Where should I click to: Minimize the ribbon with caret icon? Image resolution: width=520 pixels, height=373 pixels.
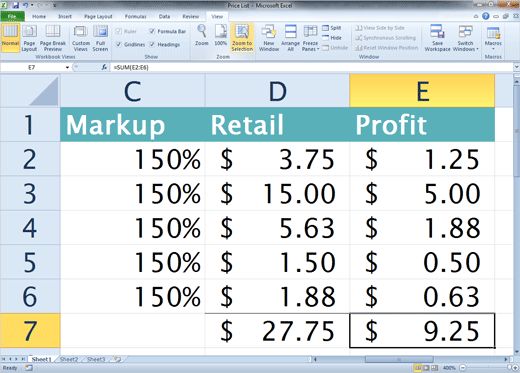(x=476, y=16)
